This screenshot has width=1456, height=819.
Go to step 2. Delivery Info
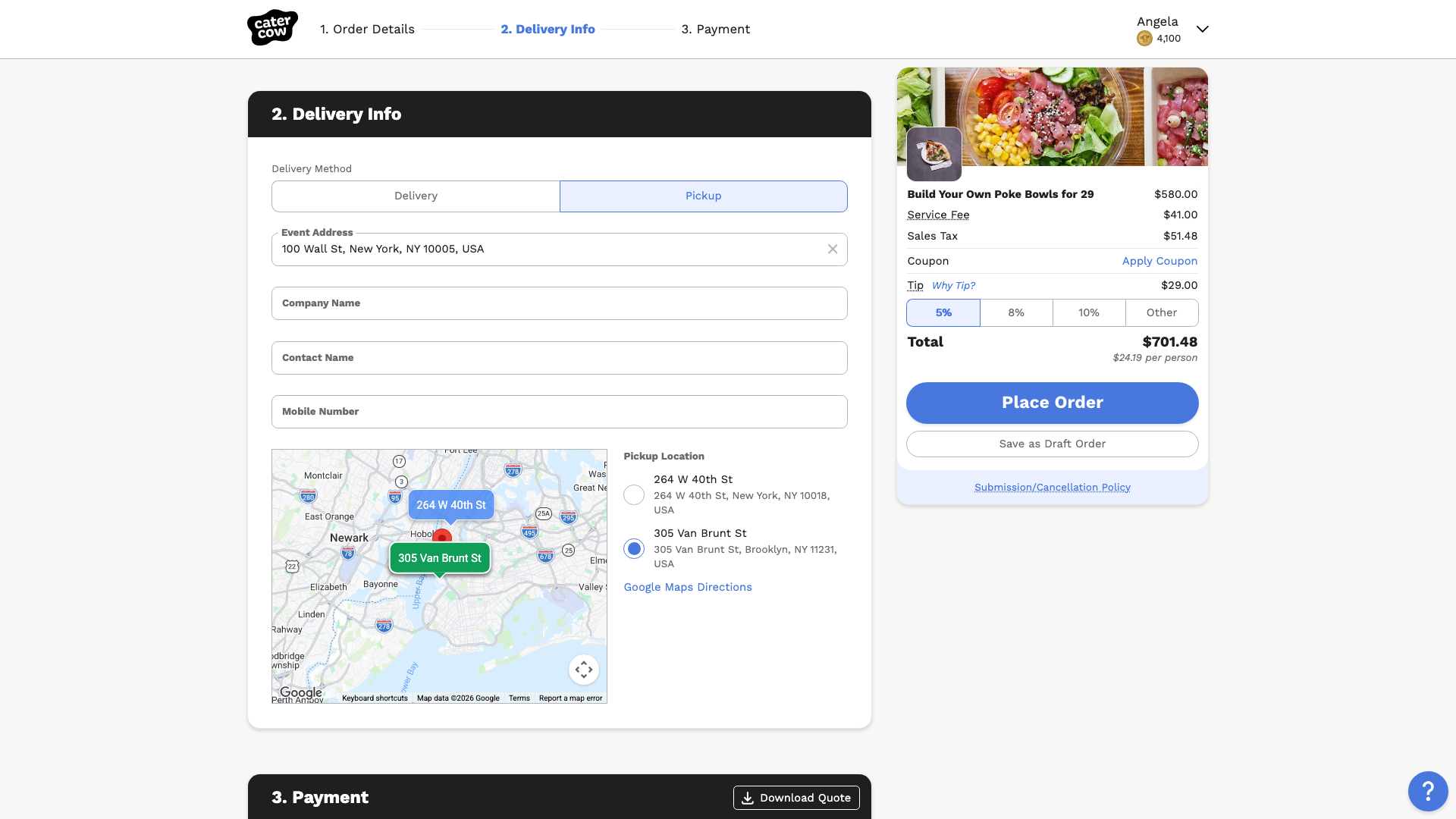[548, 30]
